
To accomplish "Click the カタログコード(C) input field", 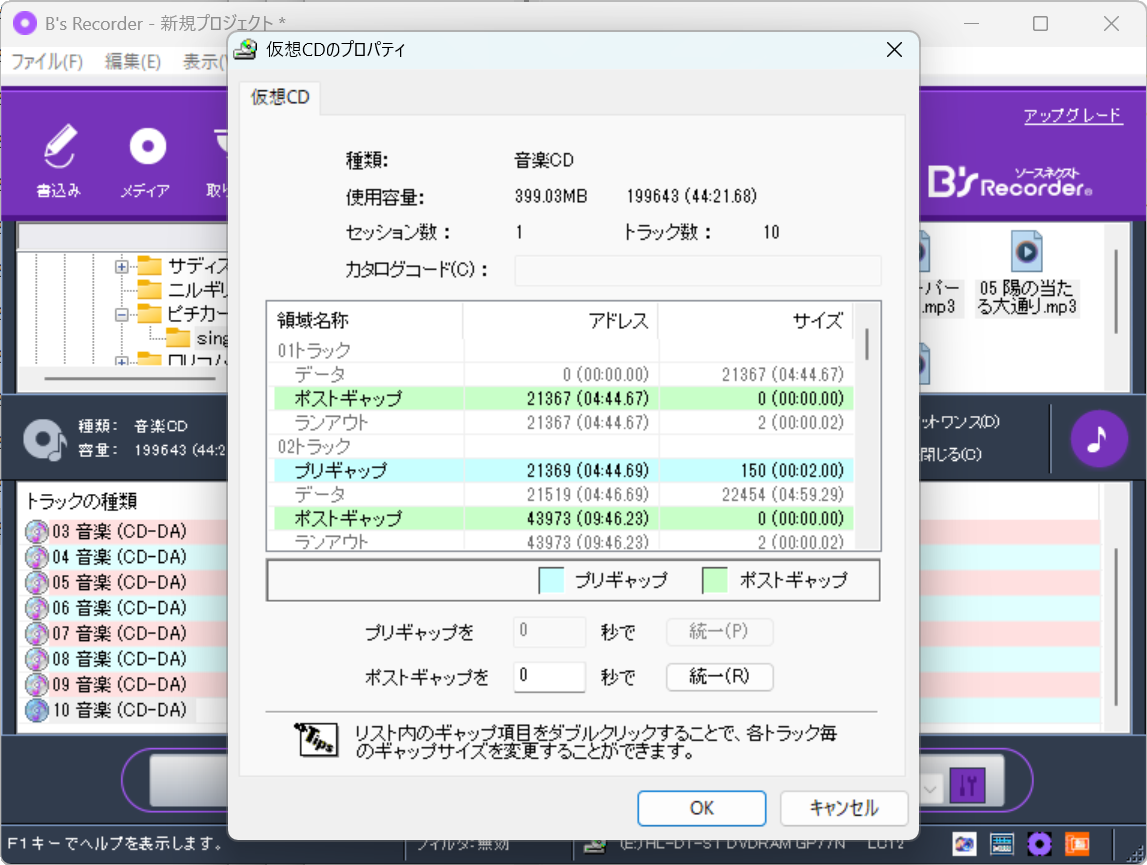I will coord(698,270).
